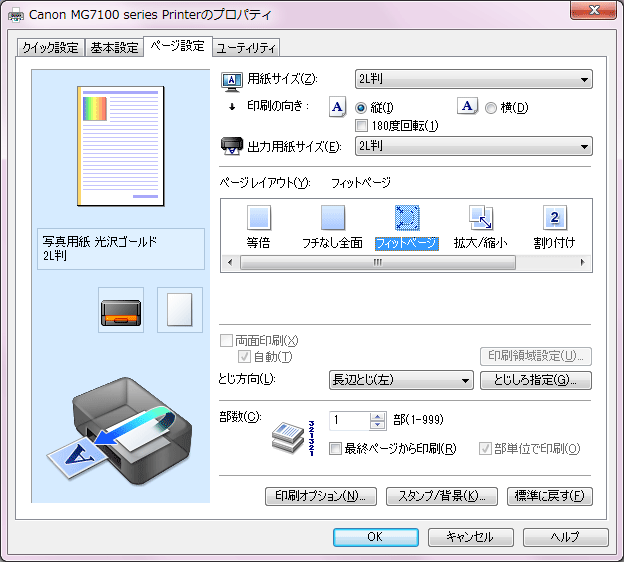Select the 等倍 normal-size layout icon
624x562 pixels.
point(259,218)
